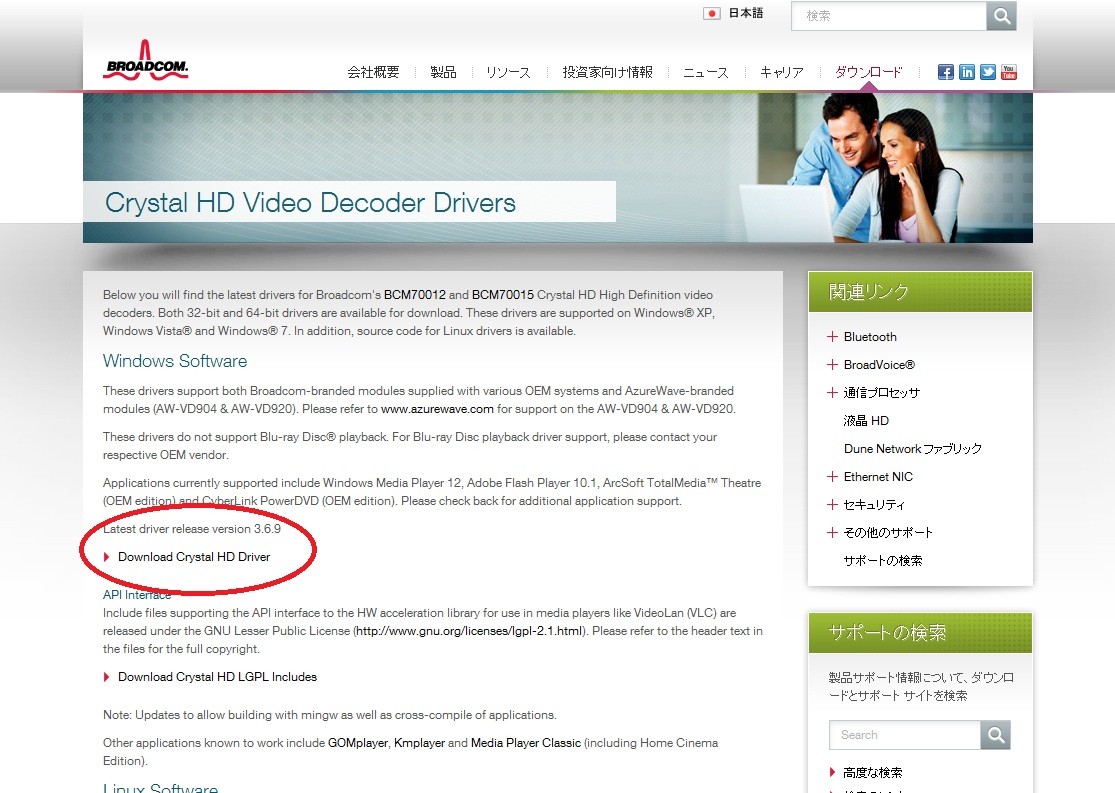Open the サポートの検索 sidebar link
This screenshot has width=1115, height=793.
883,560
